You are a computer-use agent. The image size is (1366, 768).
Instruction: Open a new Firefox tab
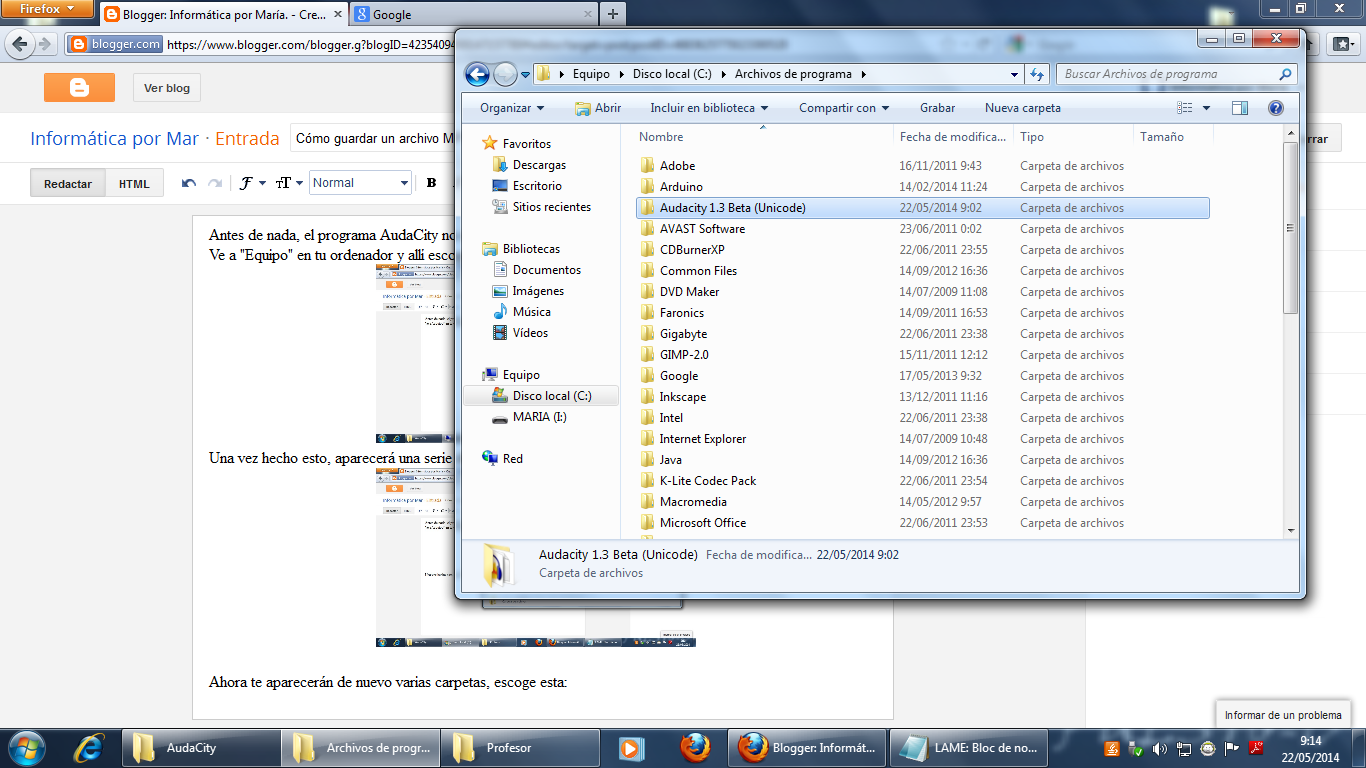tap(612, 14)
